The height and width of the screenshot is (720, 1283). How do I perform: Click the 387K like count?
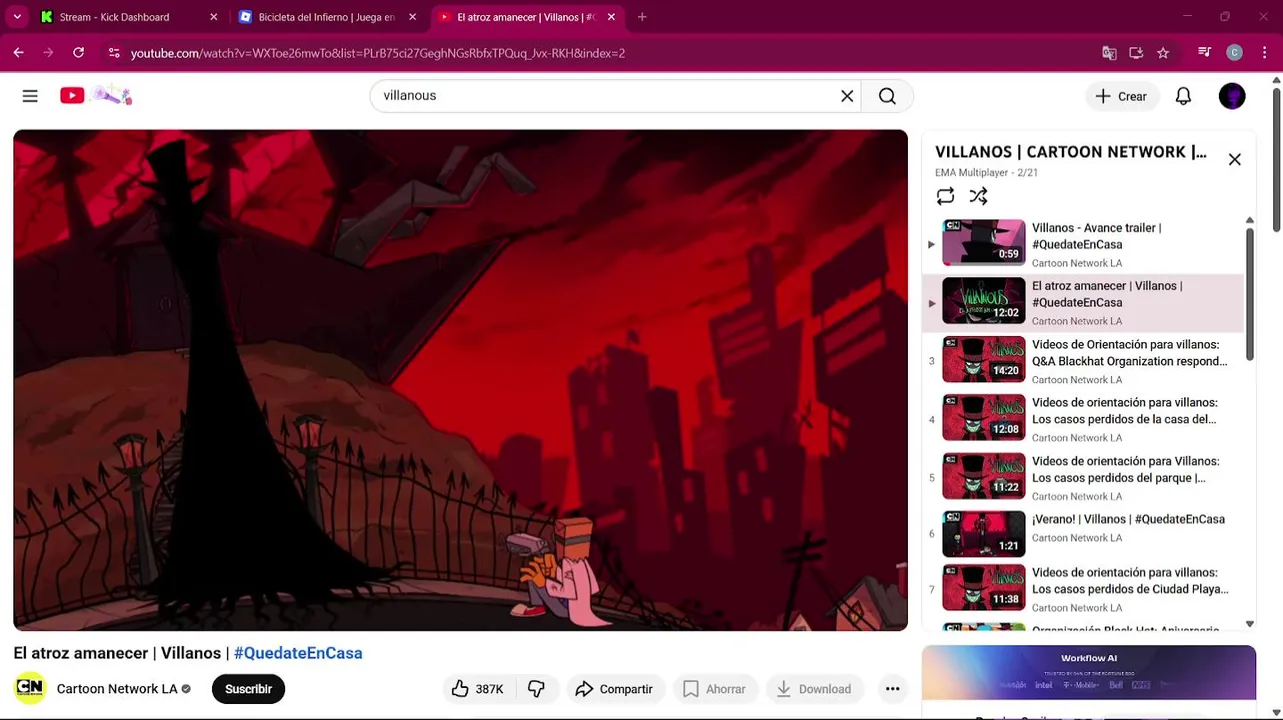pos(489,689)
